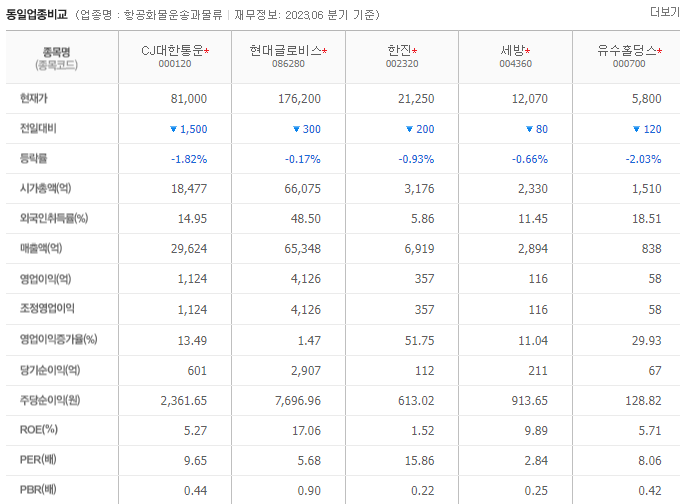This screenshot has width=680, height=504.
Task: Open the 더보기 link
Action: 665,12
